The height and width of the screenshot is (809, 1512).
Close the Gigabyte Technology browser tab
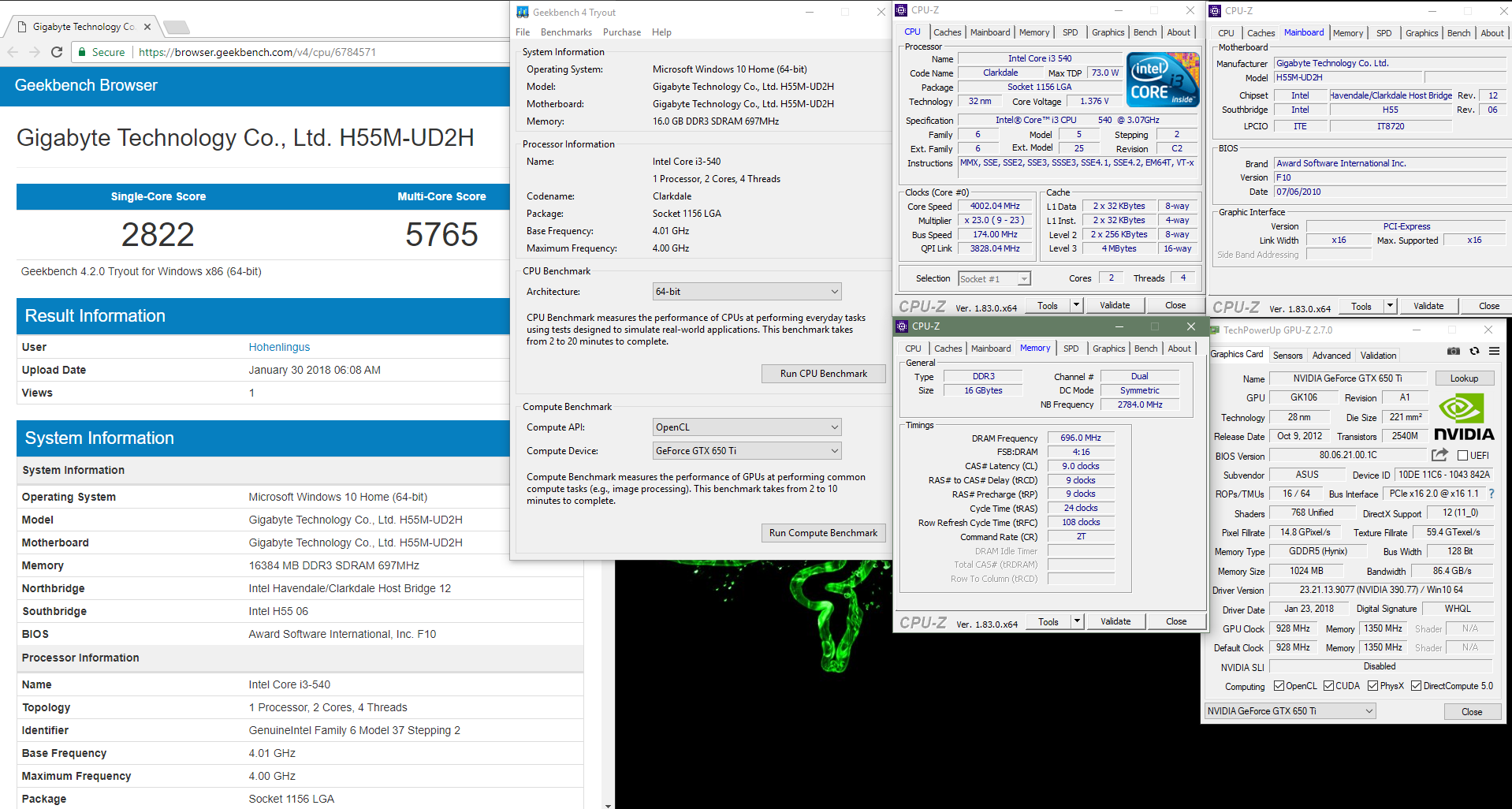pyautogui.click(x=147, y=27)
